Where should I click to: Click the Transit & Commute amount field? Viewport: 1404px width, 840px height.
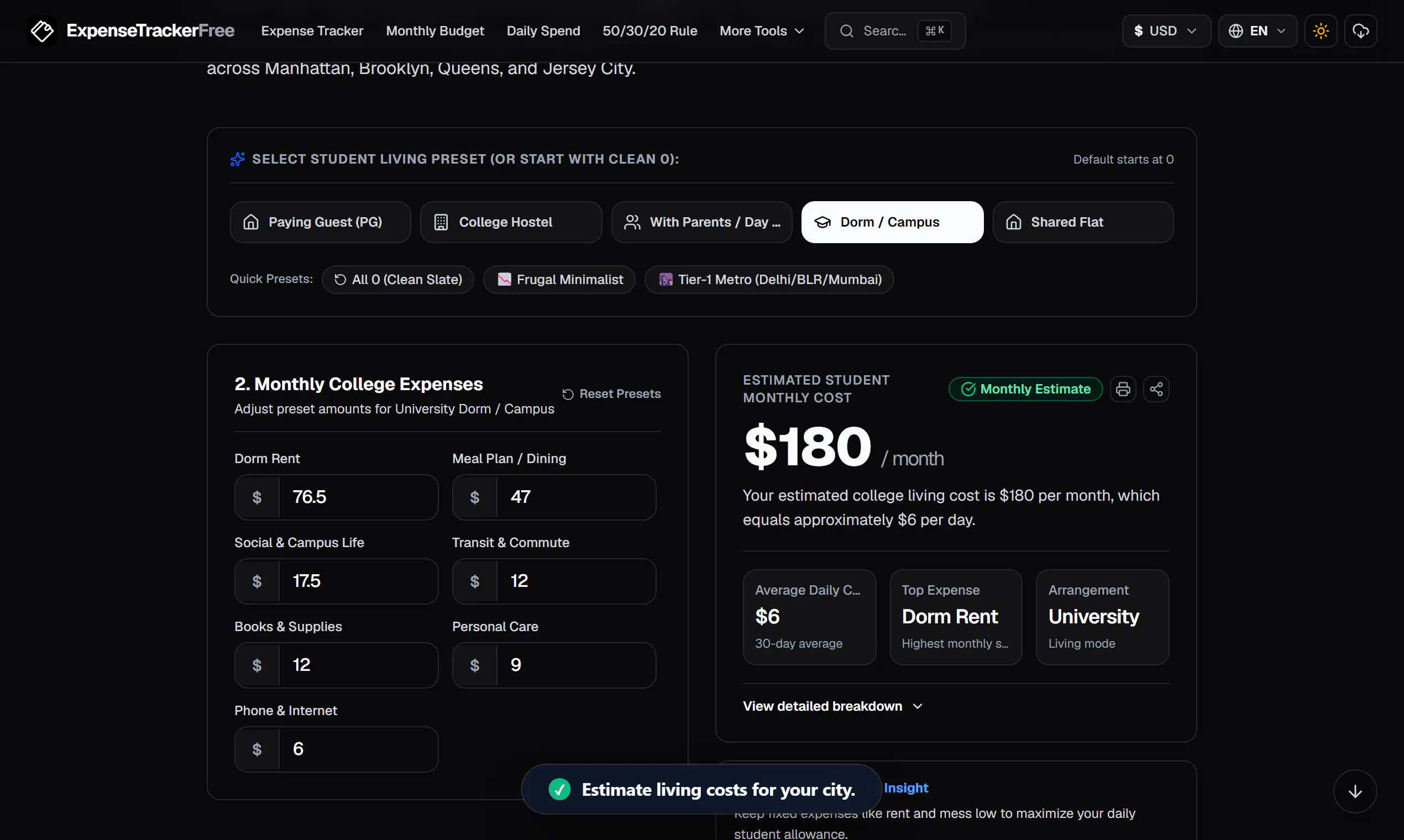[554, 581]
